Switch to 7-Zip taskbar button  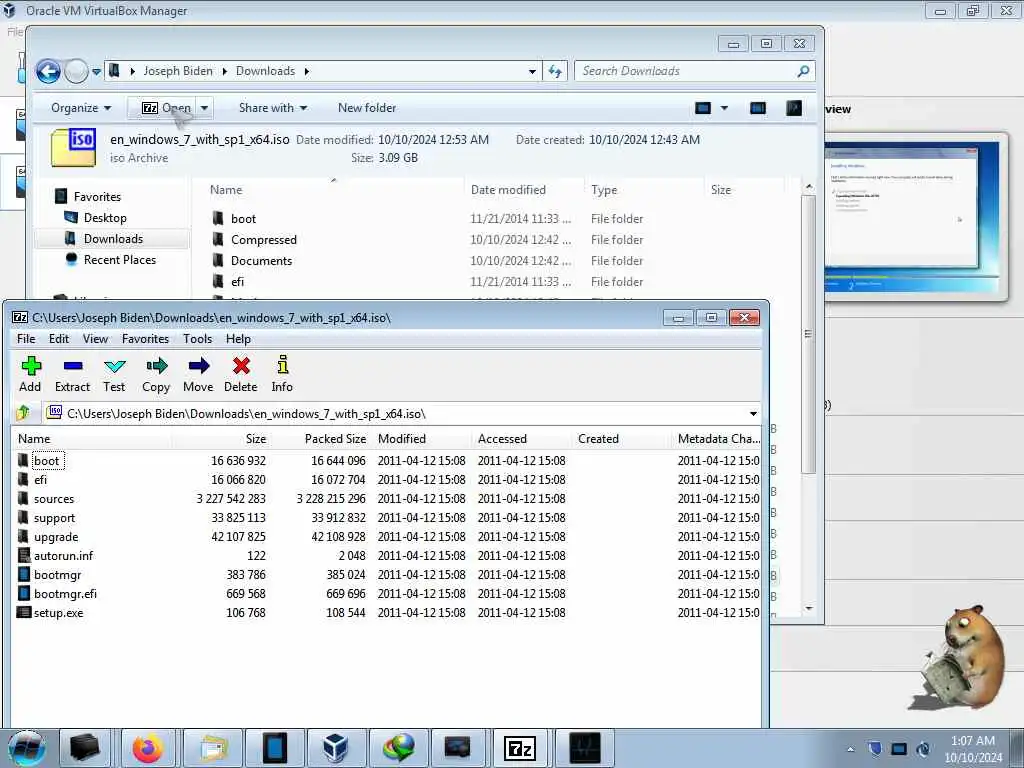tap(520, 748)
